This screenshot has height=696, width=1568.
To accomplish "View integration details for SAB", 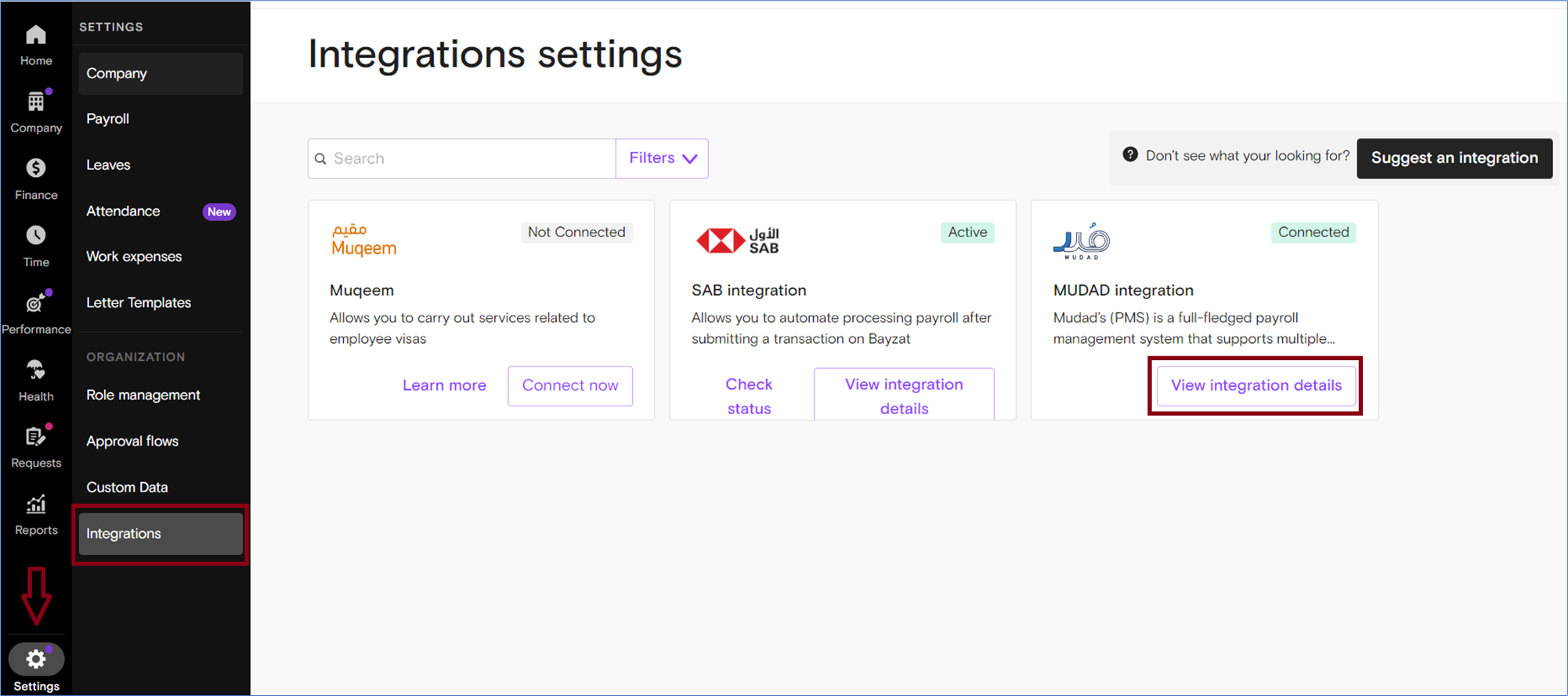I will click(x=904, y=395).
